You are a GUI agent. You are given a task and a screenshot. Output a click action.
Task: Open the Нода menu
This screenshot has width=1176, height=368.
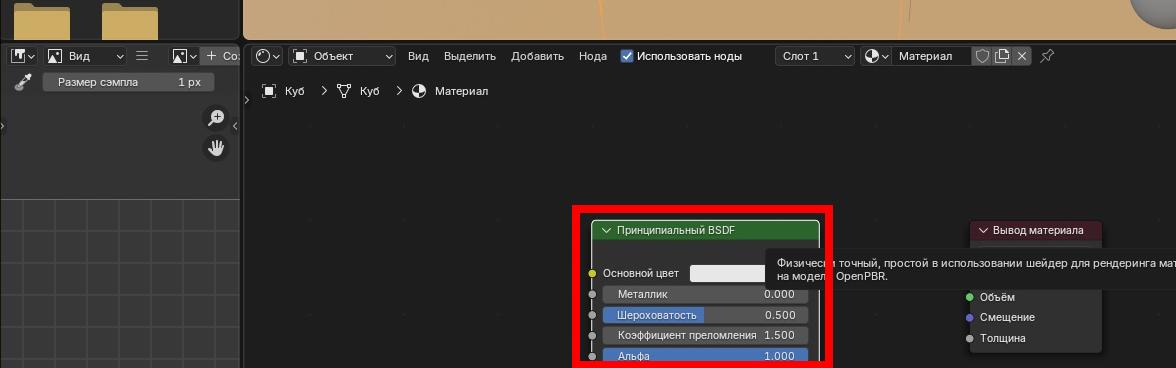point(592,56)
